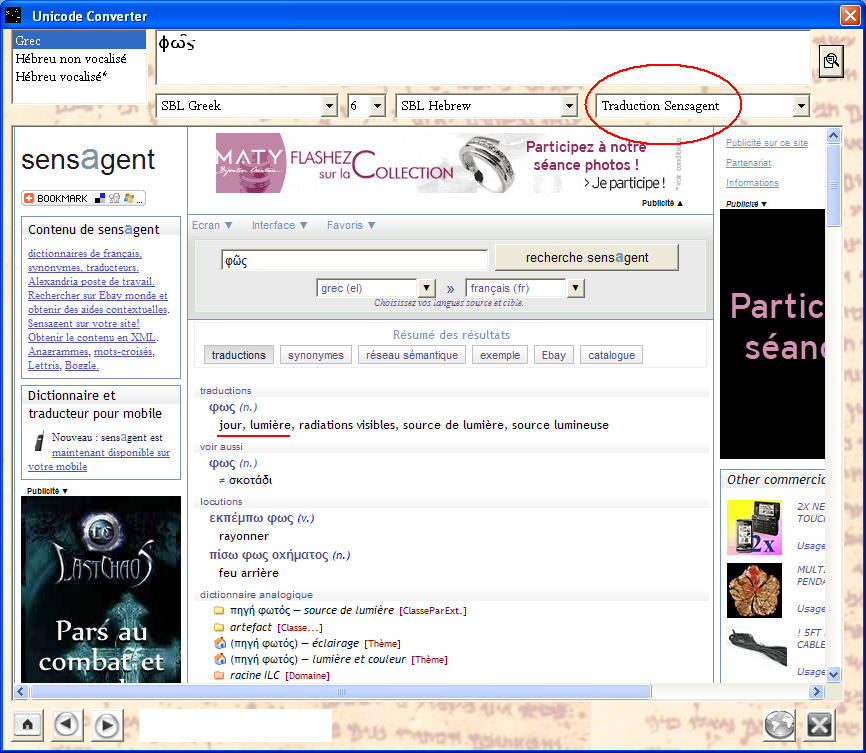
Task: Click the blank field in bottom toolbar
Action: coord(235,725)
